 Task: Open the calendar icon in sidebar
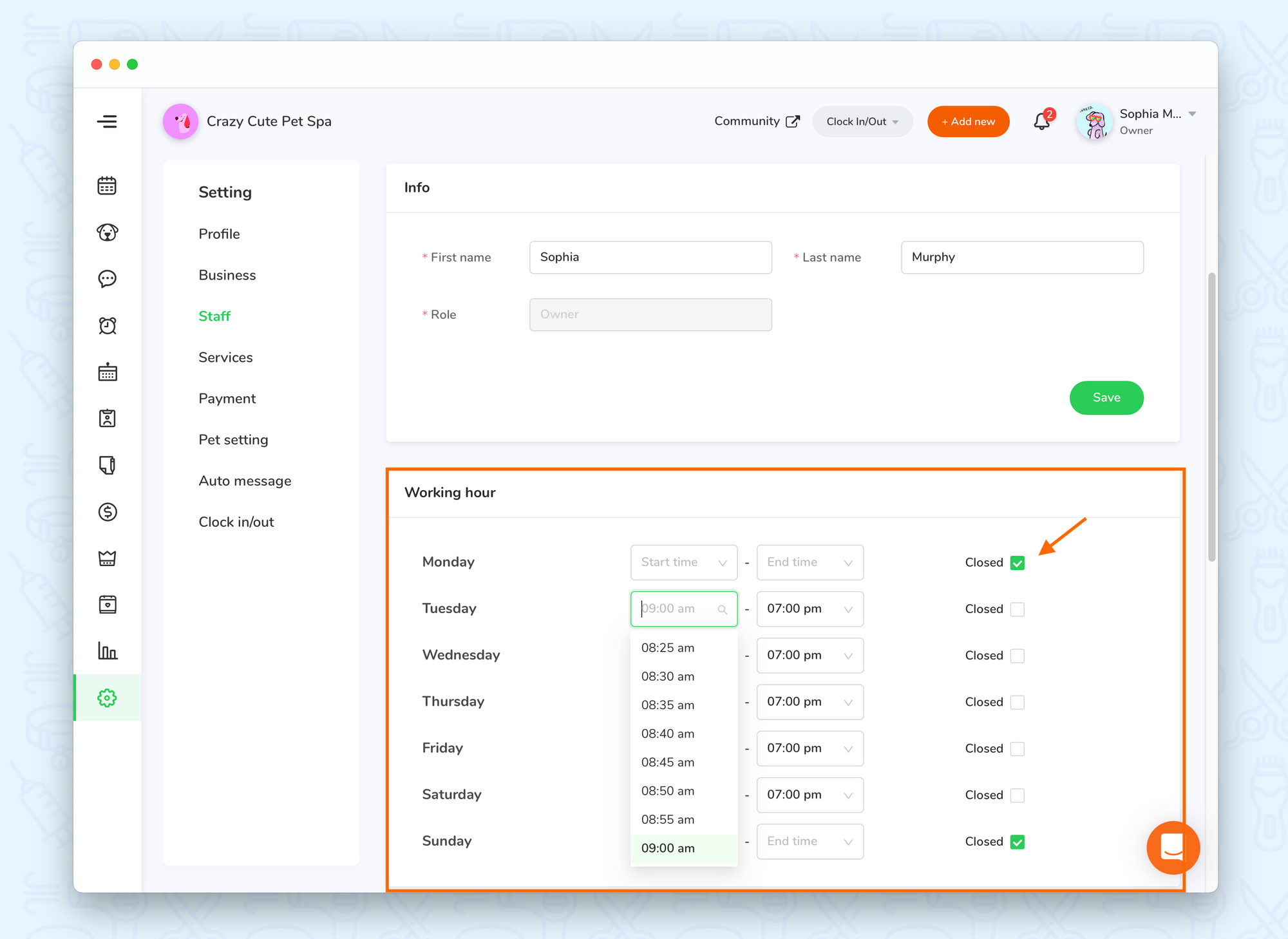(107, 185)
